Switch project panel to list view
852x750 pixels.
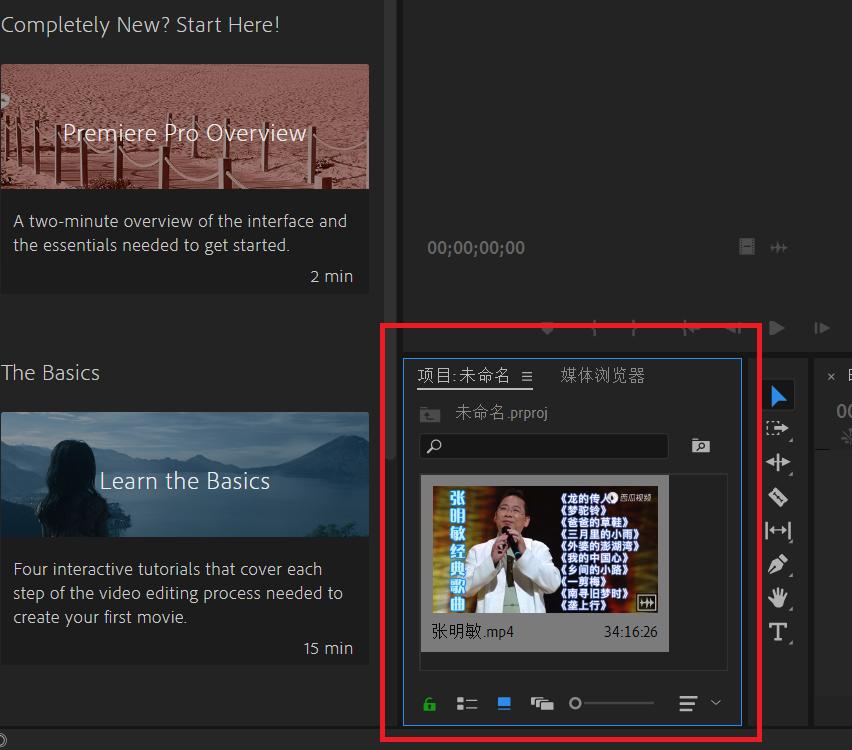(x=467, y=704)
